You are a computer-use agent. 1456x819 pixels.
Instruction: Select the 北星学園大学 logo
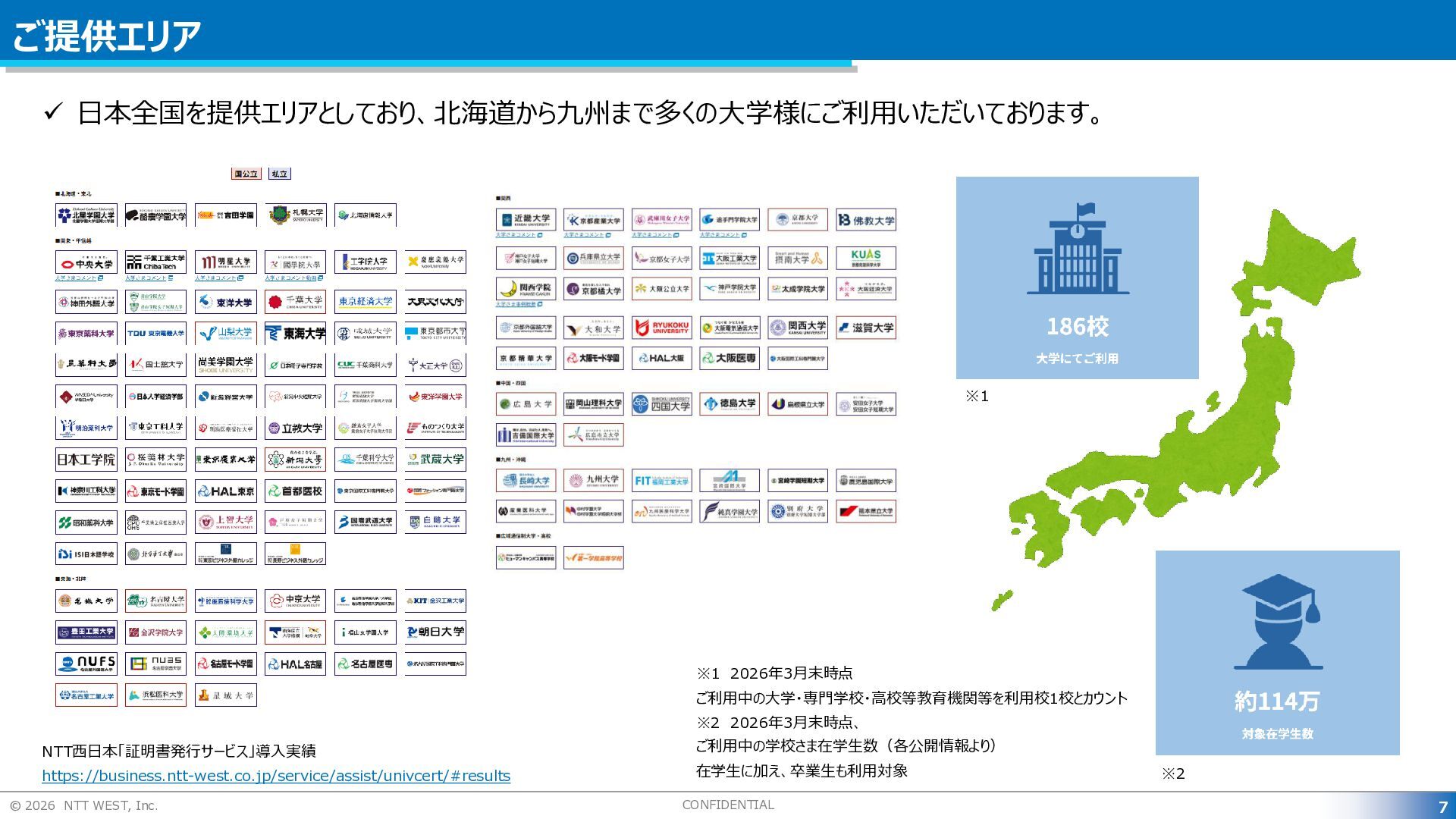point(86,215)
